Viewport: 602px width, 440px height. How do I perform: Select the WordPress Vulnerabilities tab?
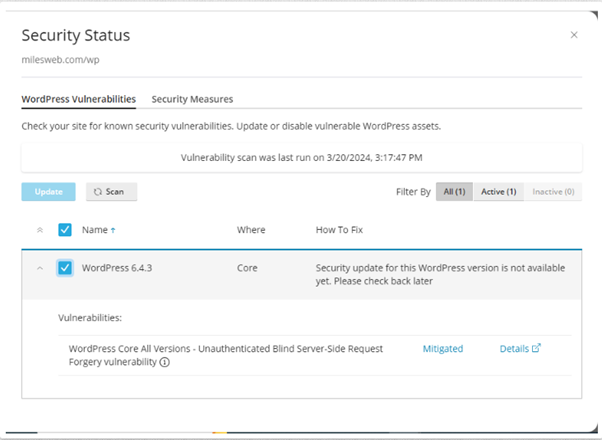click(x=79, y=99)
